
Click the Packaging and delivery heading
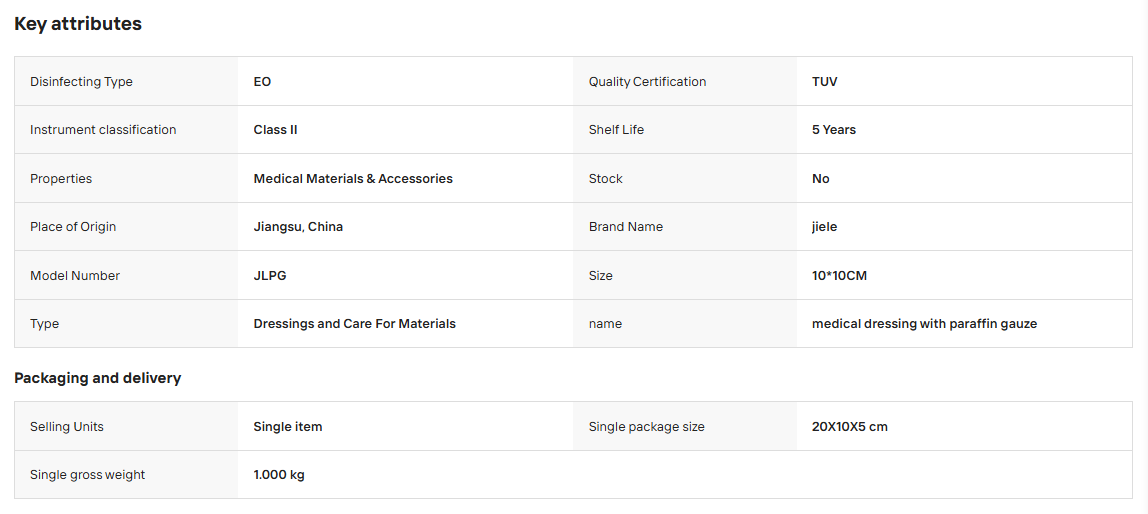click(97, 378)
